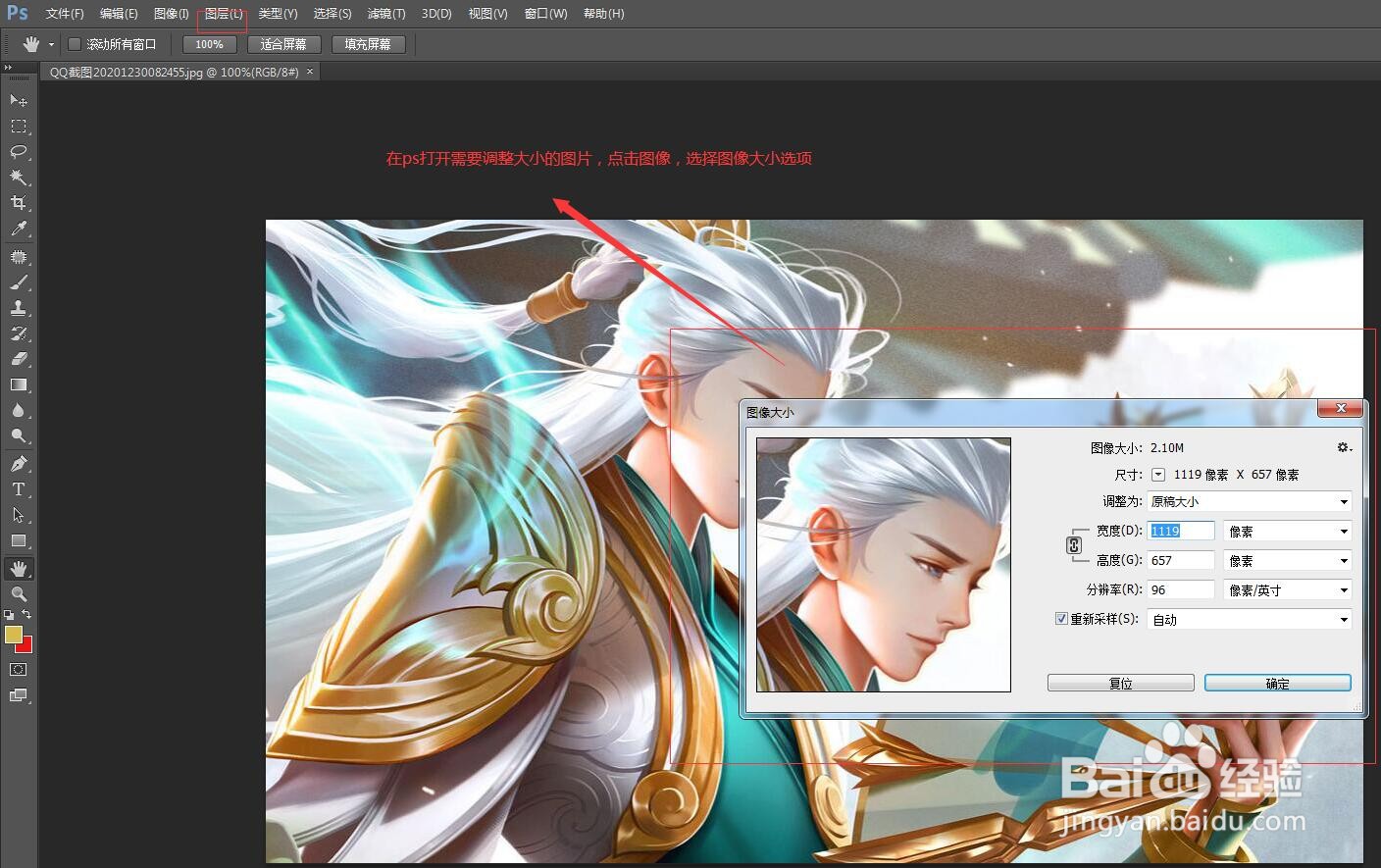
Task: Click the resolution input field 96
Action: click(1181, 589)
